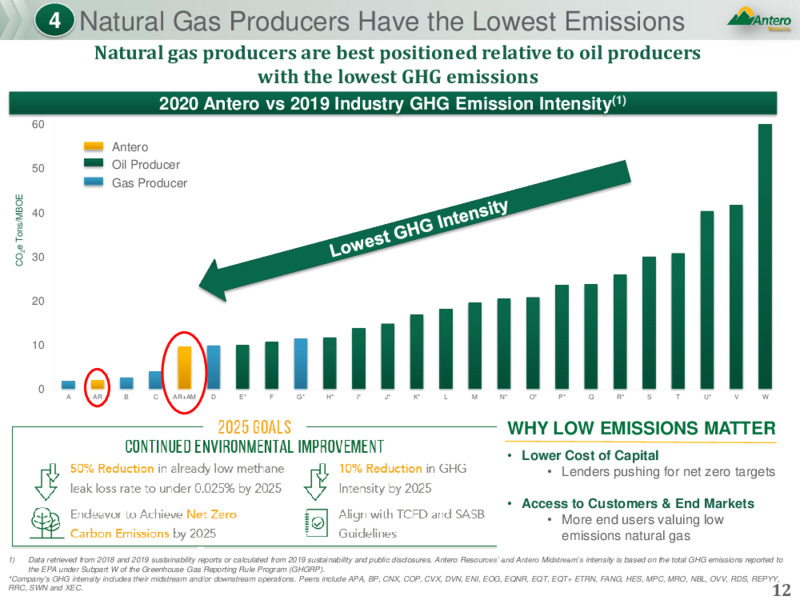Click the y-axis label 'CO2e Tons/MBOE'
The width and height of the screenshot is (800, 600).
tap(19, 230)
